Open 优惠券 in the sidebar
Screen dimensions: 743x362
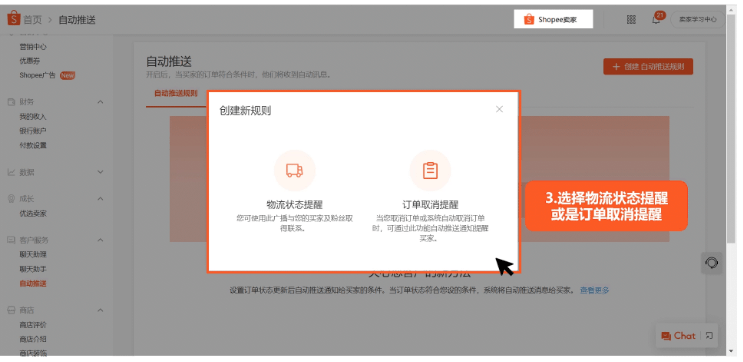[x=30, y=61]
